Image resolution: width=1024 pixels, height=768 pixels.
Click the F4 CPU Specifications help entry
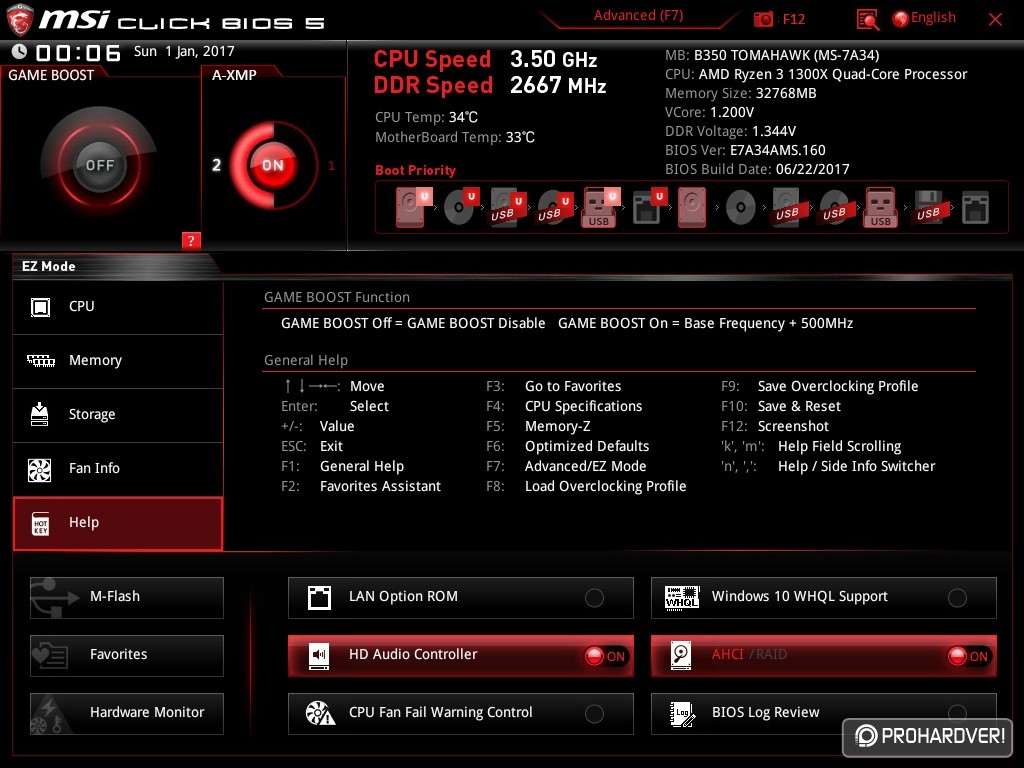pyautogui.click(x=564, y=406)
